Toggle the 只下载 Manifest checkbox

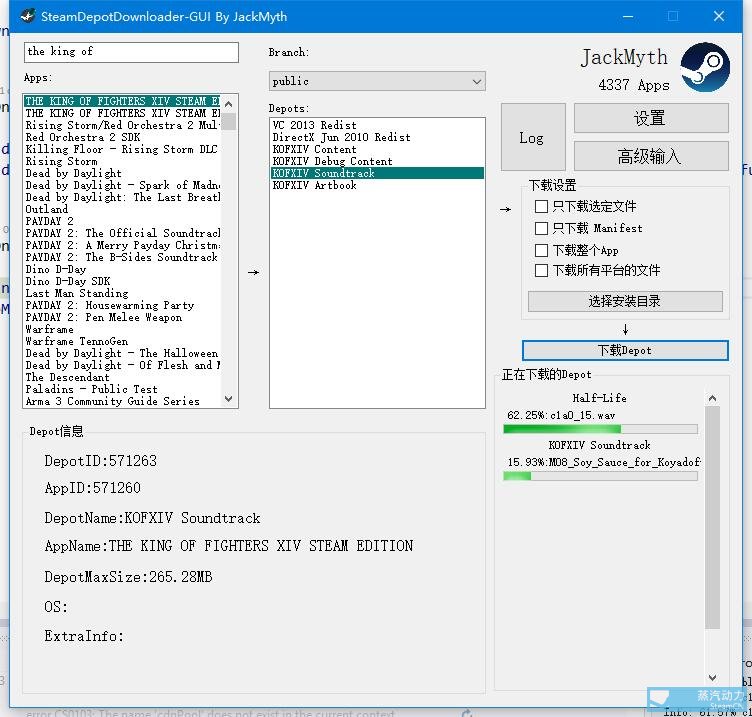click(541, 228)
